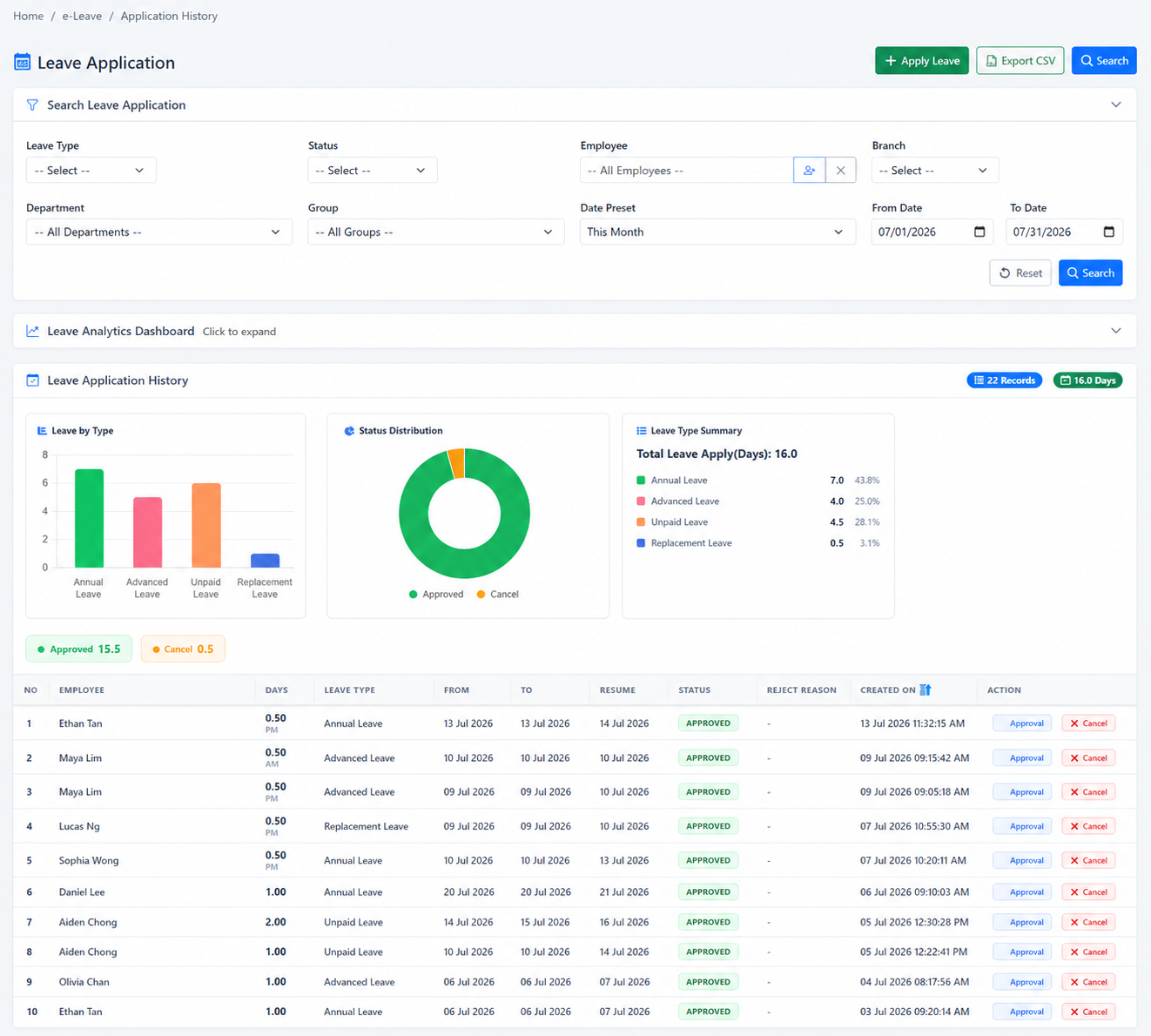Open the Status dropdown
This screenshot has height=1036, width=1151.
pyautogui.click(x=373, y=170)
